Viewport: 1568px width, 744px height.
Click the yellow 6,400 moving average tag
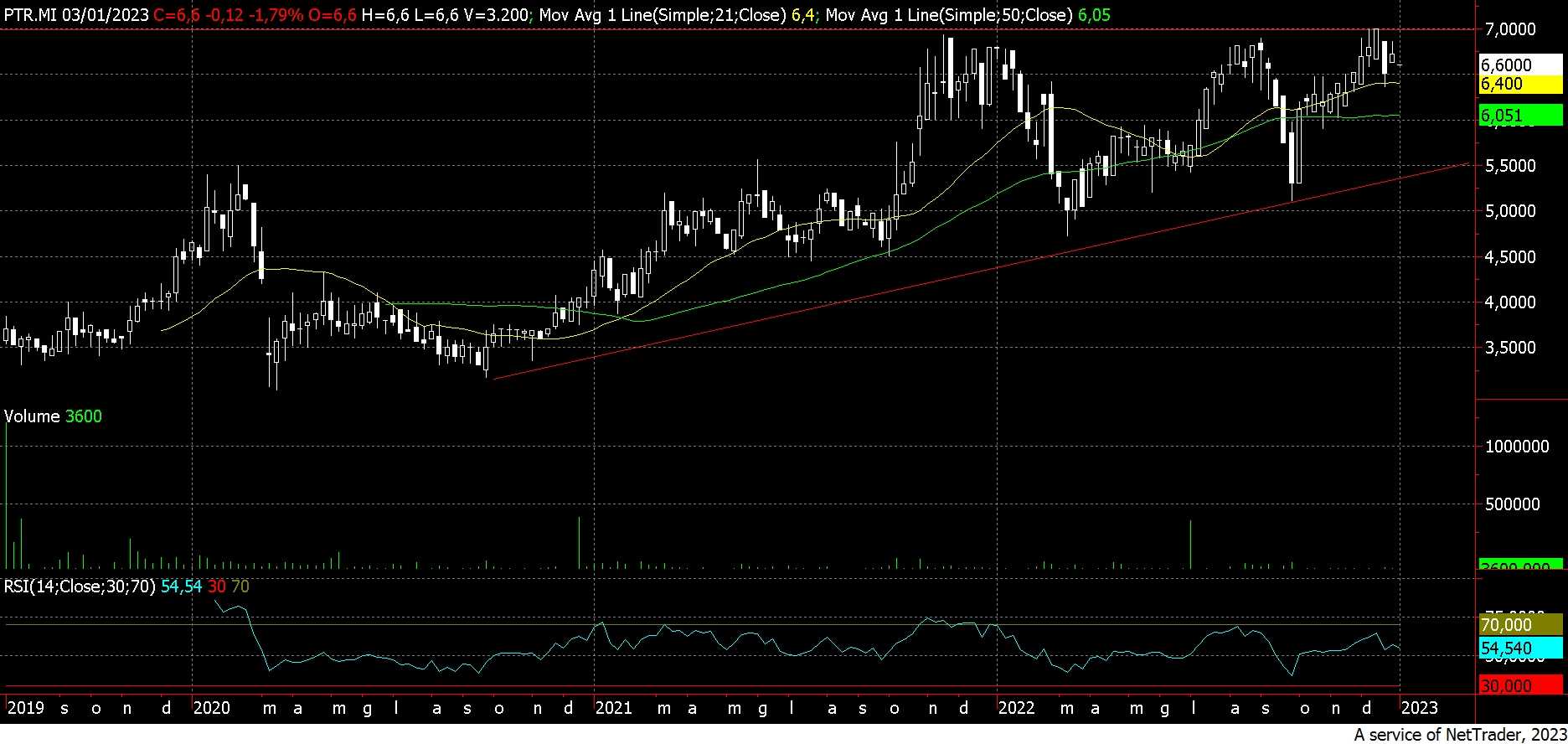(x=1520, y=84)
